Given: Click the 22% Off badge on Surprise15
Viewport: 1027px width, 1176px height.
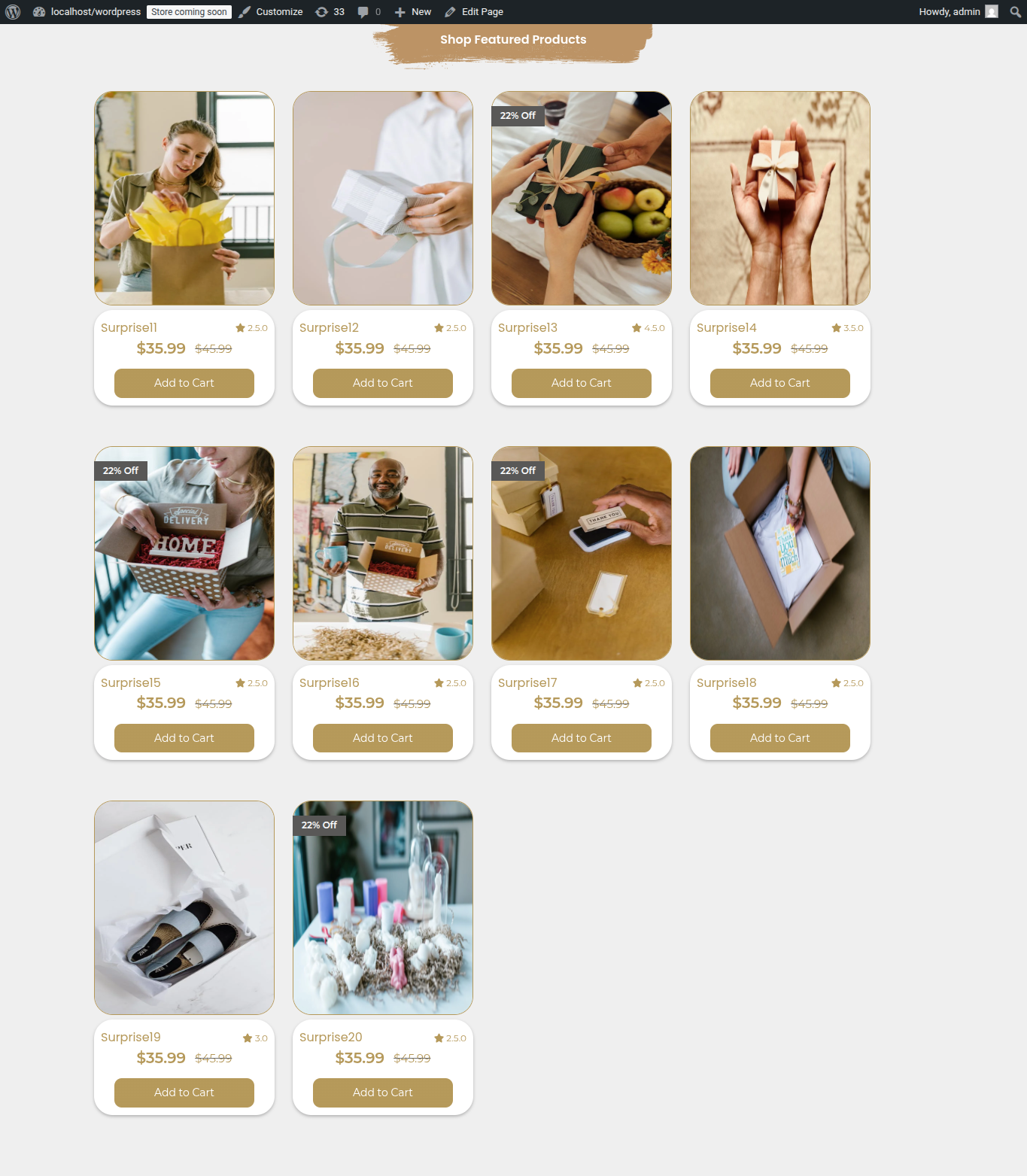Looking at the screenshot, I should [x=121, y=471].
